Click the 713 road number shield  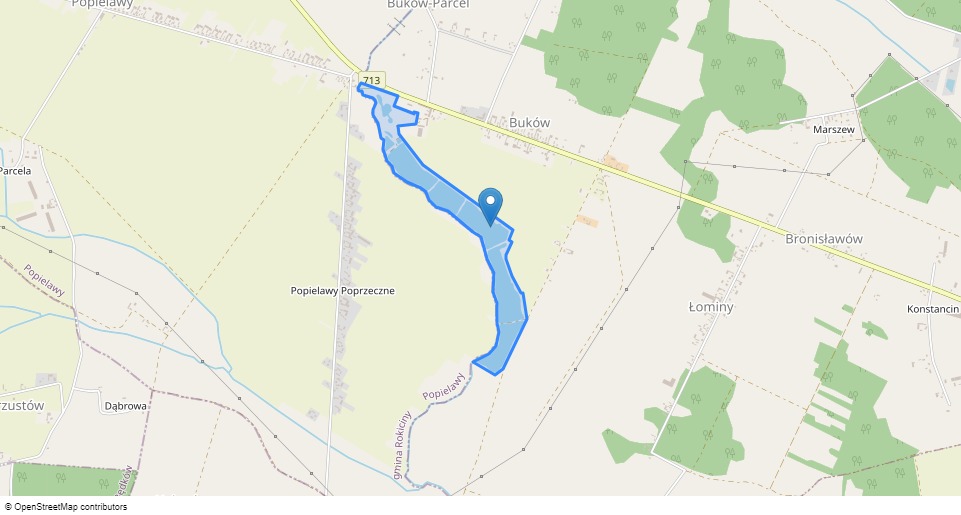pyautogui.click(x=371, y=80)
